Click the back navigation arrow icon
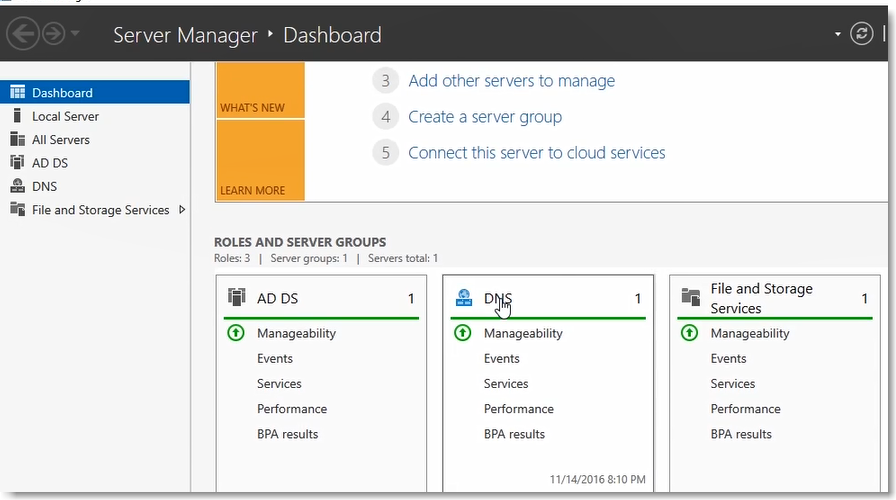 coord(23,34)
